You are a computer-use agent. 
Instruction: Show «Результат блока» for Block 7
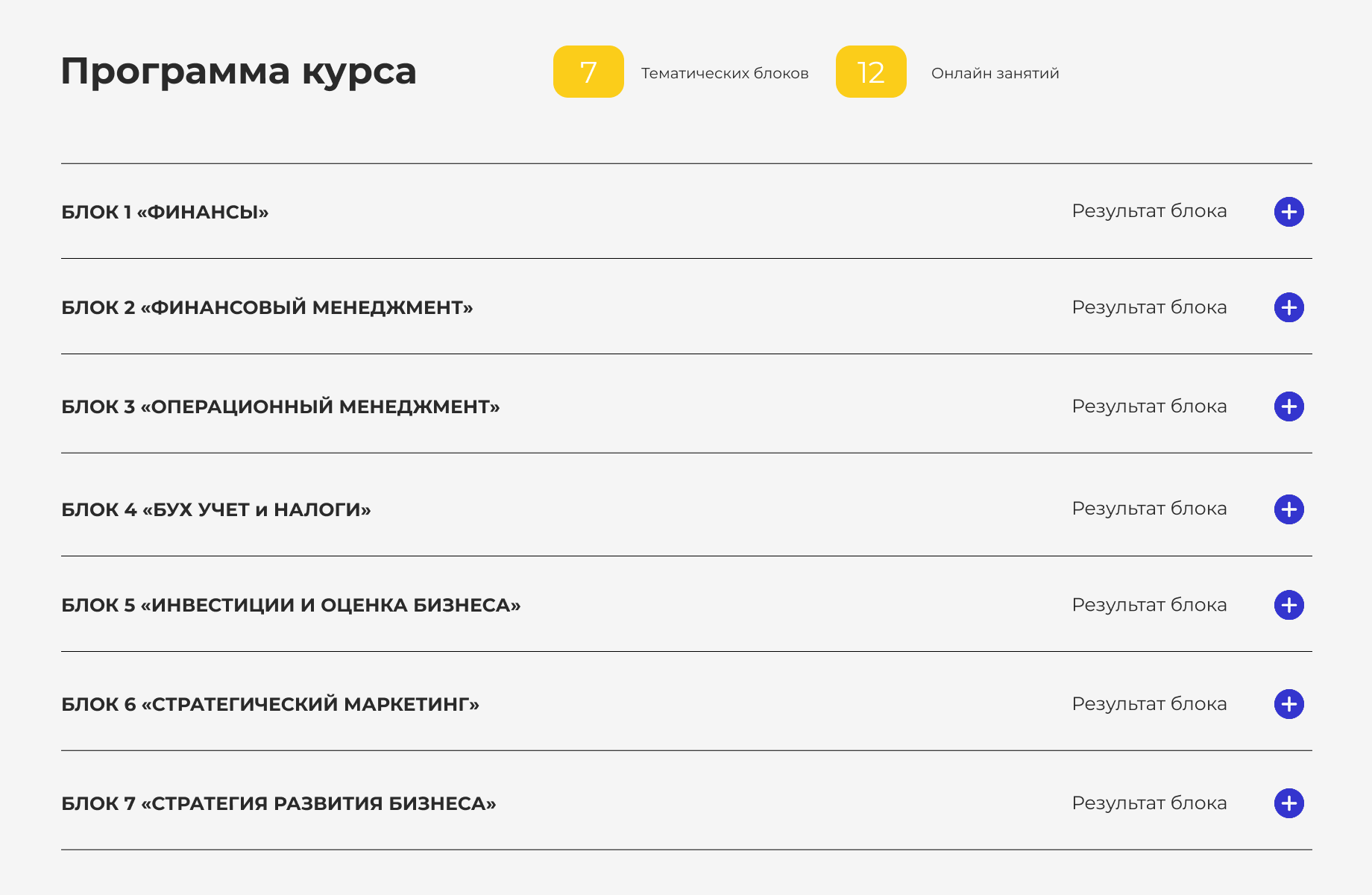pos(1149,803)
